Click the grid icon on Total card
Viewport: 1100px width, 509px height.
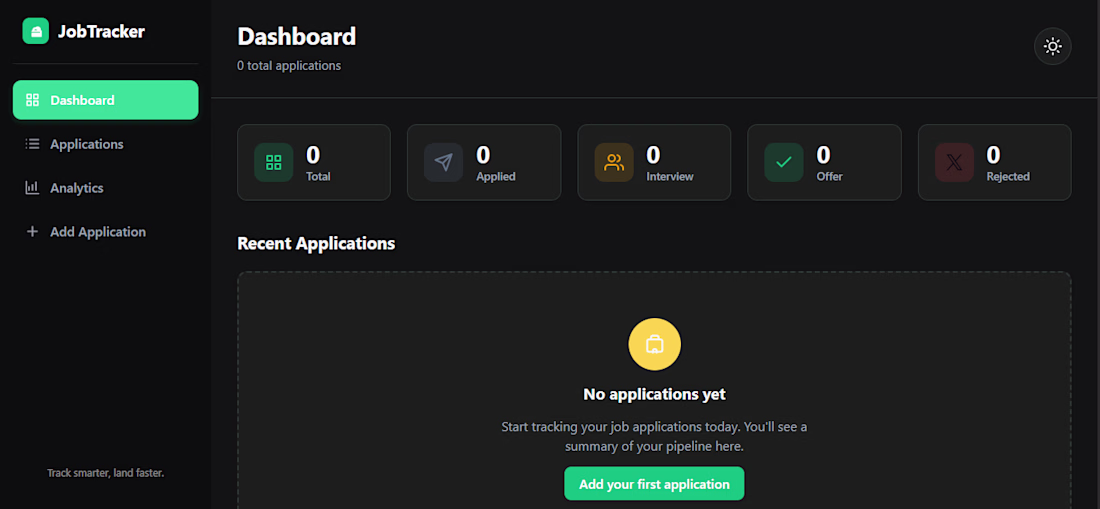[274, 163]
